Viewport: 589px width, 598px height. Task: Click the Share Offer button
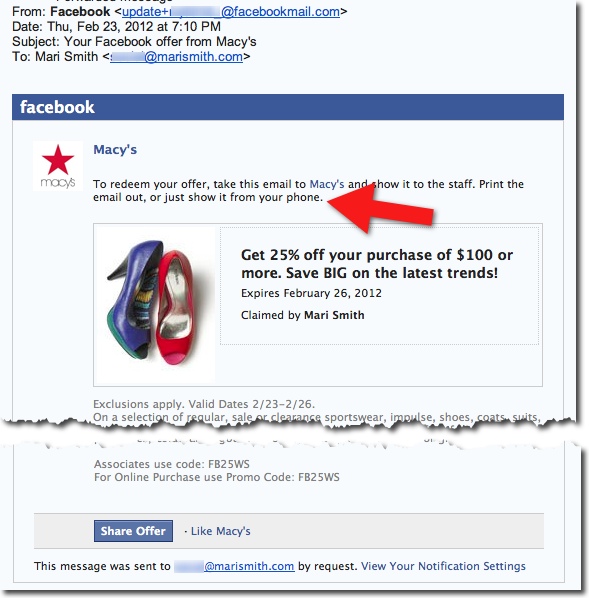(133, 530)
